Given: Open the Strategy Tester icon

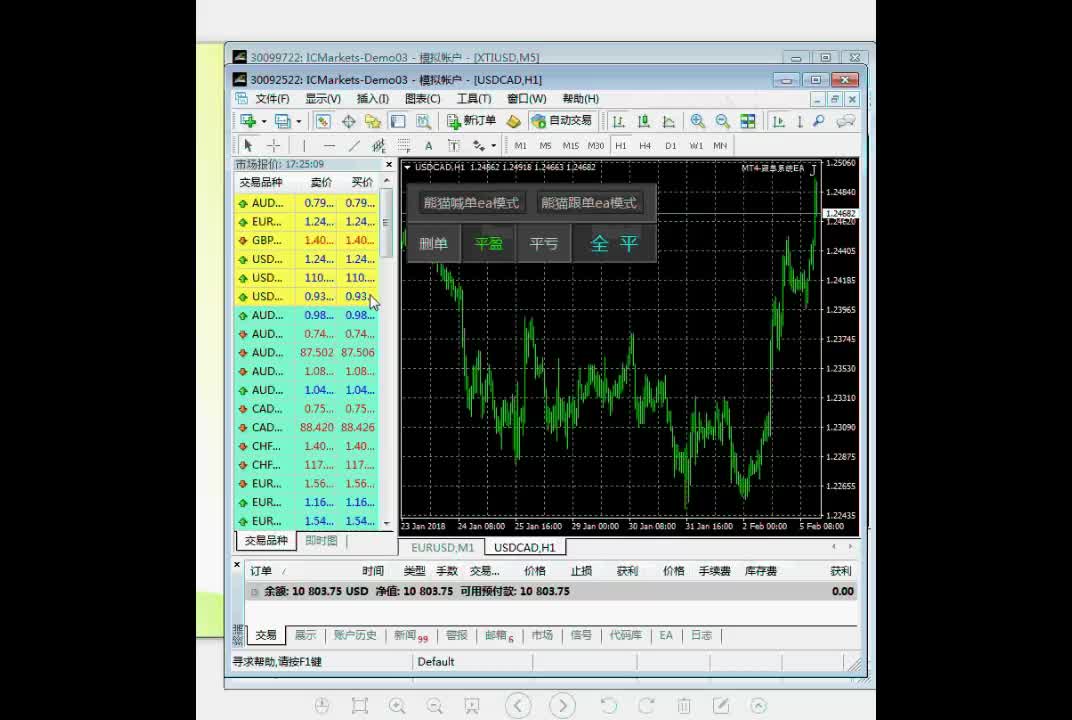Looking at the screenshot, I should tap(423, 121).
